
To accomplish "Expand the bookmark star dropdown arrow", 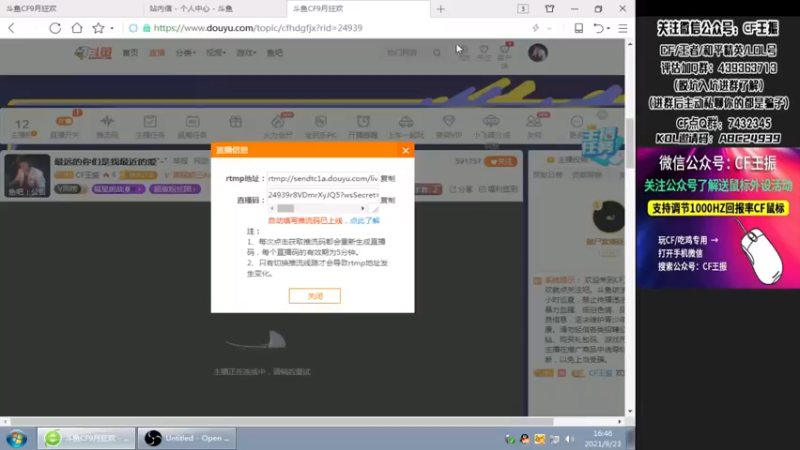I will tap(112, 28).
